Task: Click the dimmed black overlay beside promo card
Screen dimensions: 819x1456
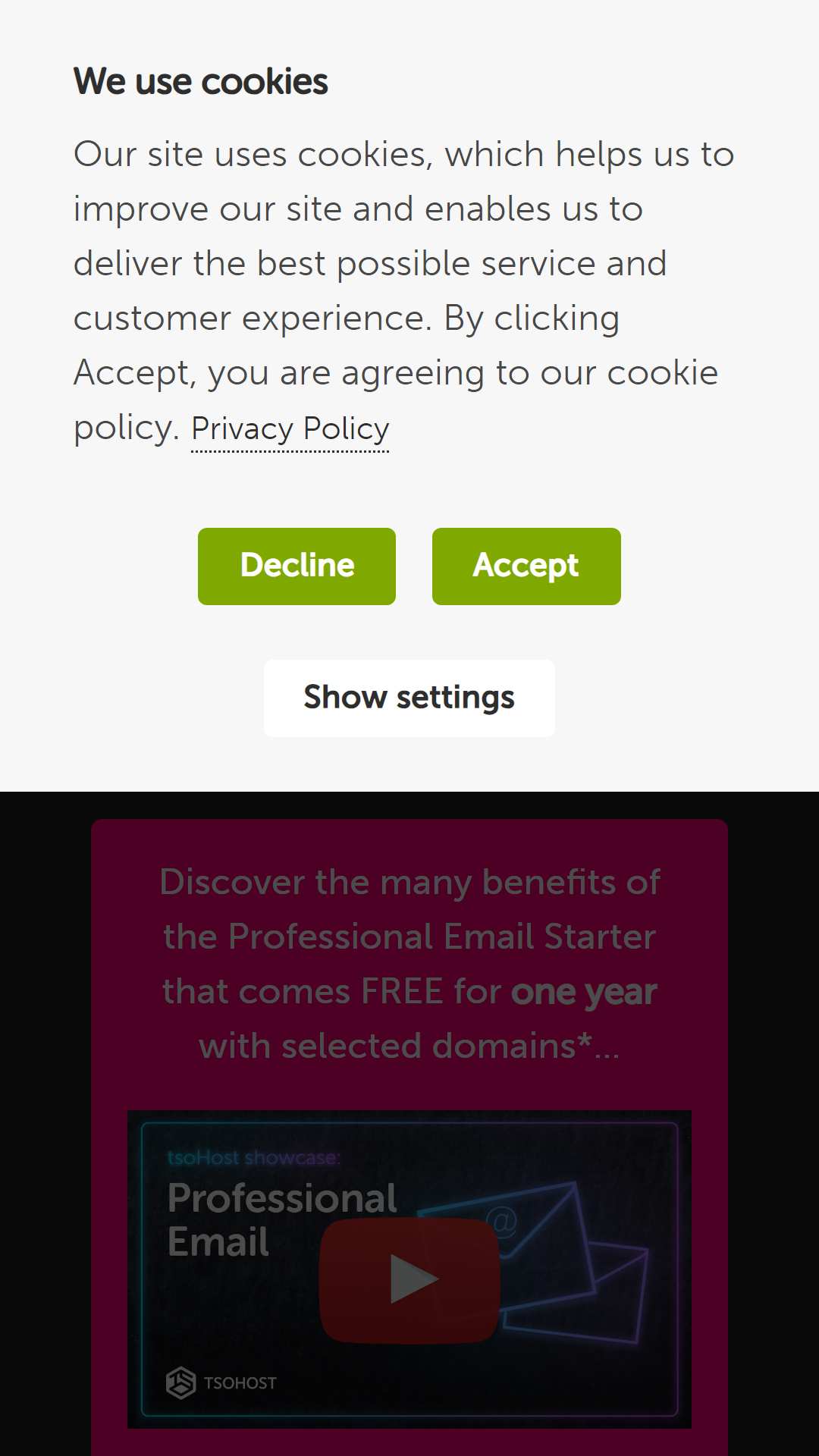Action: click(45, 1122)
